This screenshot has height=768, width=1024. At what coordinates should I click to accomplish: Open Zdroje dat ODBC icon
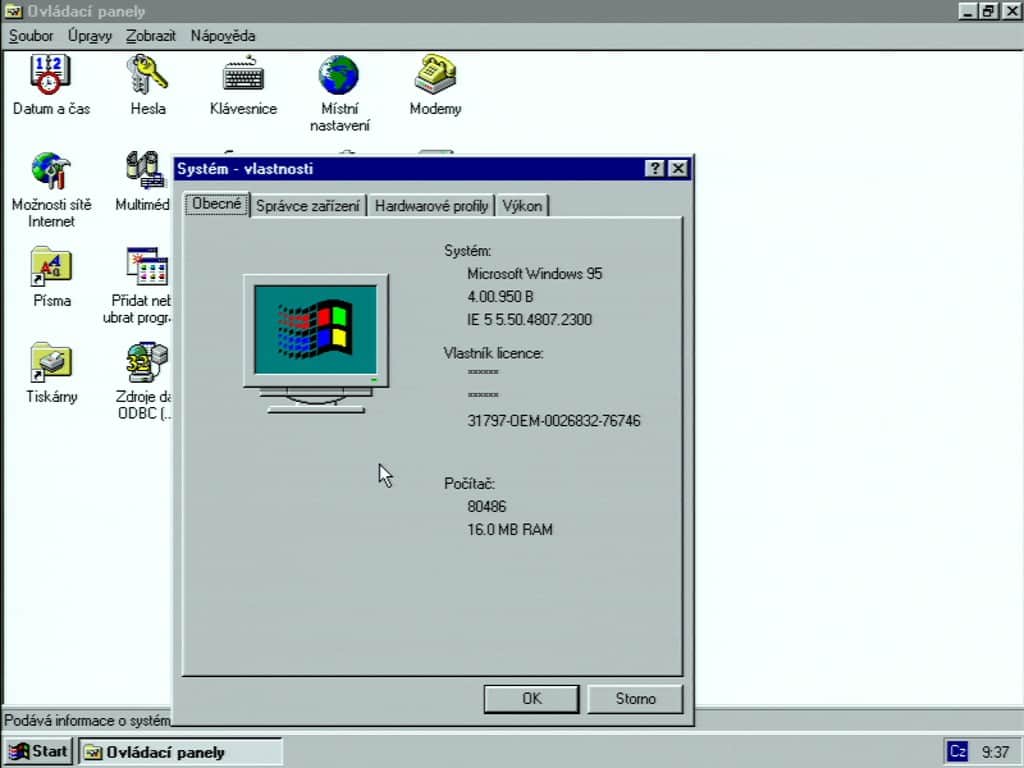[147, 362]
